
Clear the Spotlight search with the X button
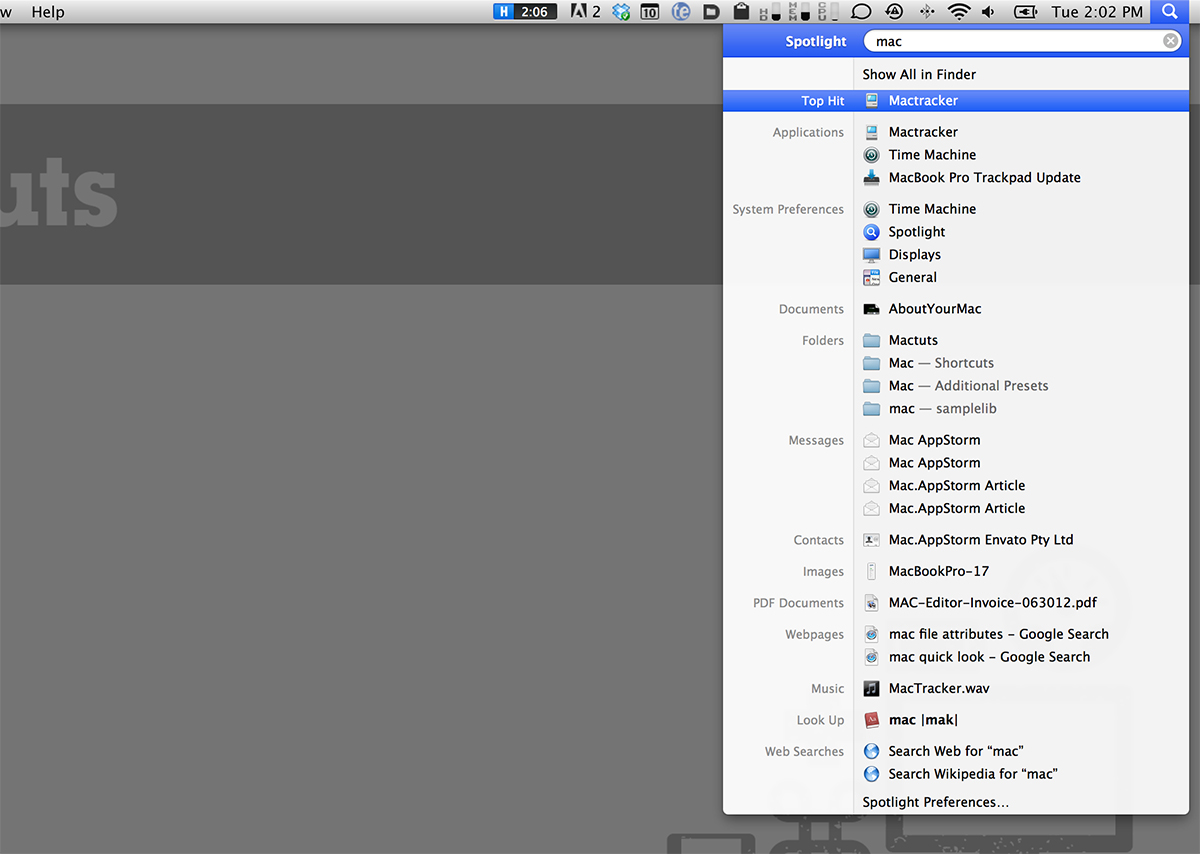[x=1170, y=41]
